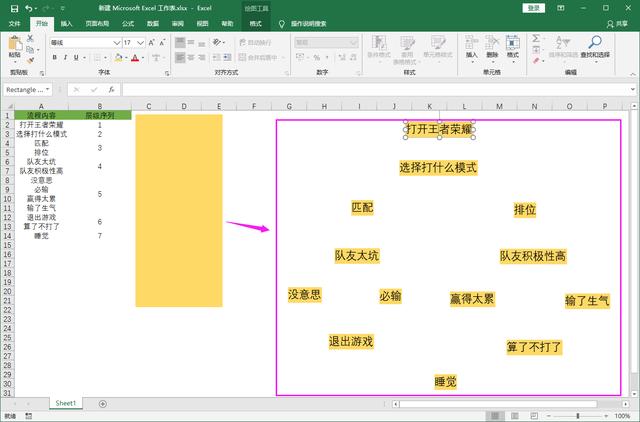Expand the Name Box dropdown arrow
The height and width of the screenshot is (422, 640).
click(48, 89)
